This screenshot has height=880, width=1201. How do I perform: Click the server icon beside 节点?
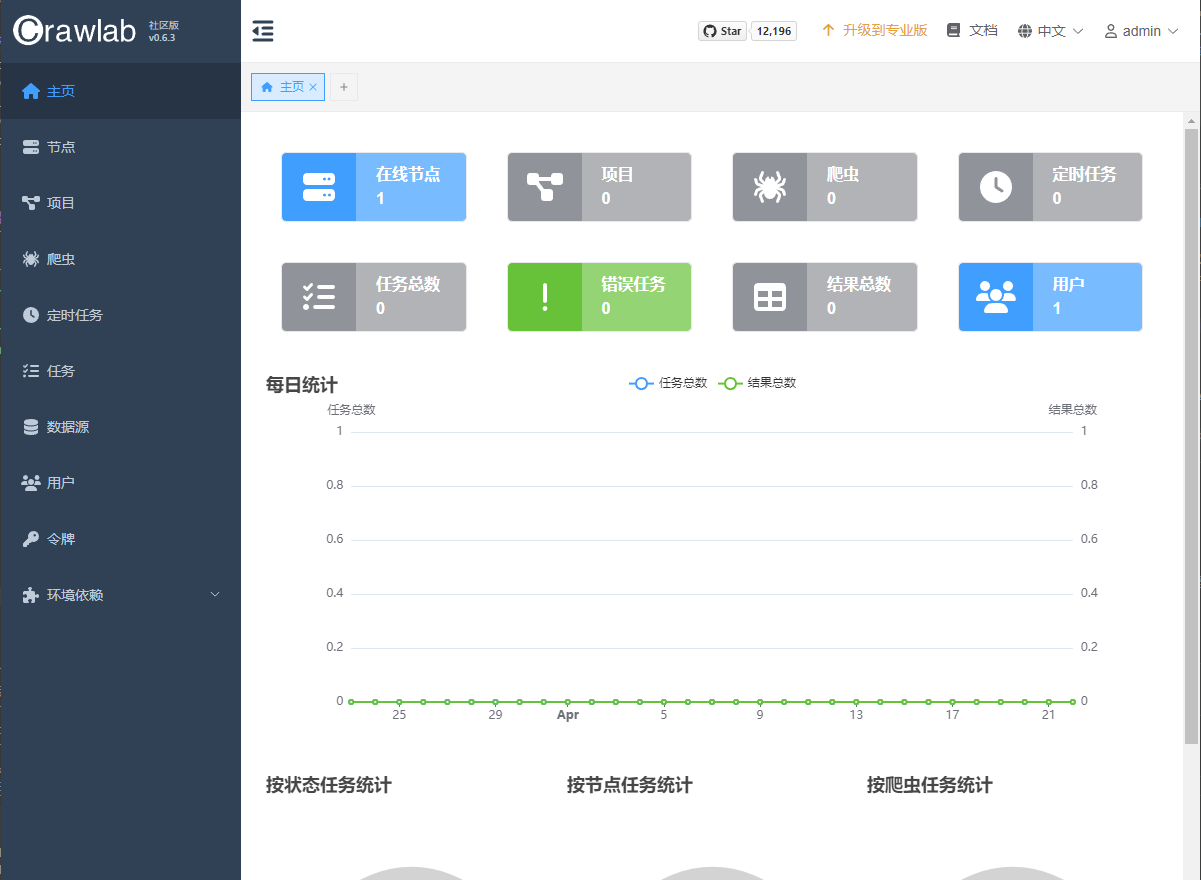[31, 147]
